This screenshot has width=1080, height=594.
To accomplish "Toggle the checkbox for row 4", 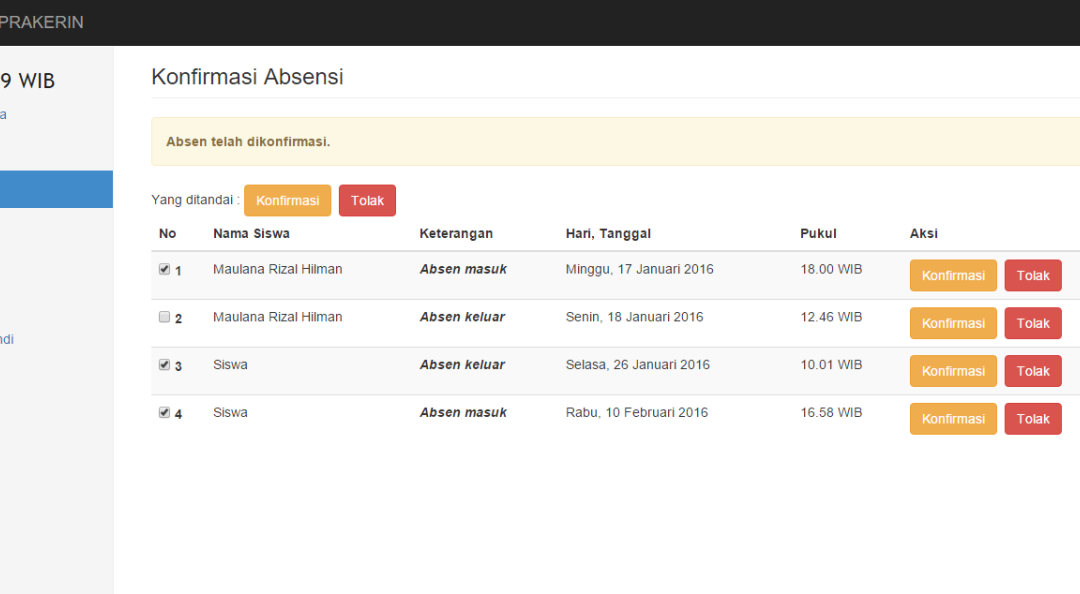I will [164, 412].
